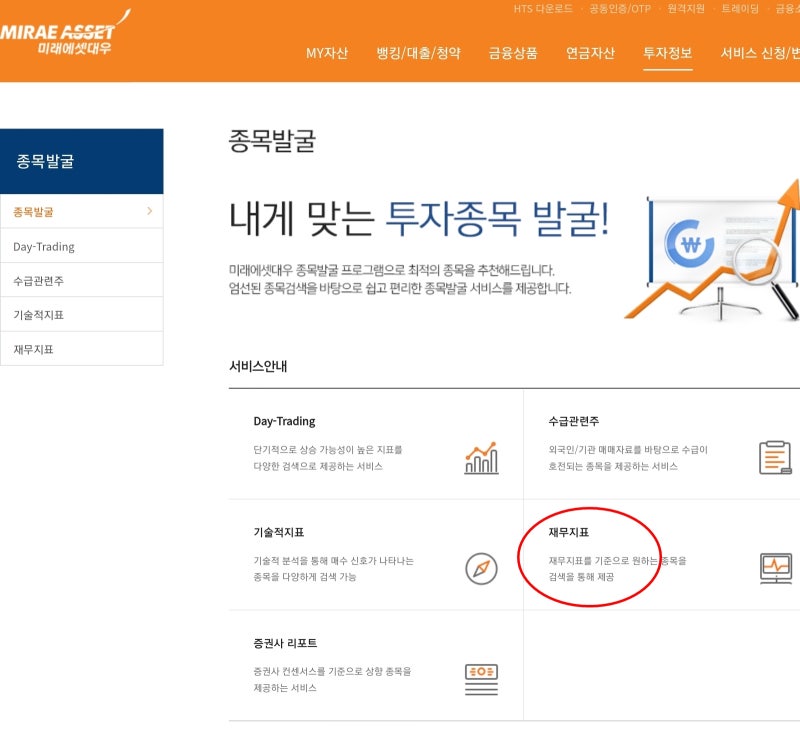
Task: Click the text '미래에셋대우 종목발굴 프로그램으로 최적의 종목을 추천해드립니다.'
Action: tap(392, 270)
